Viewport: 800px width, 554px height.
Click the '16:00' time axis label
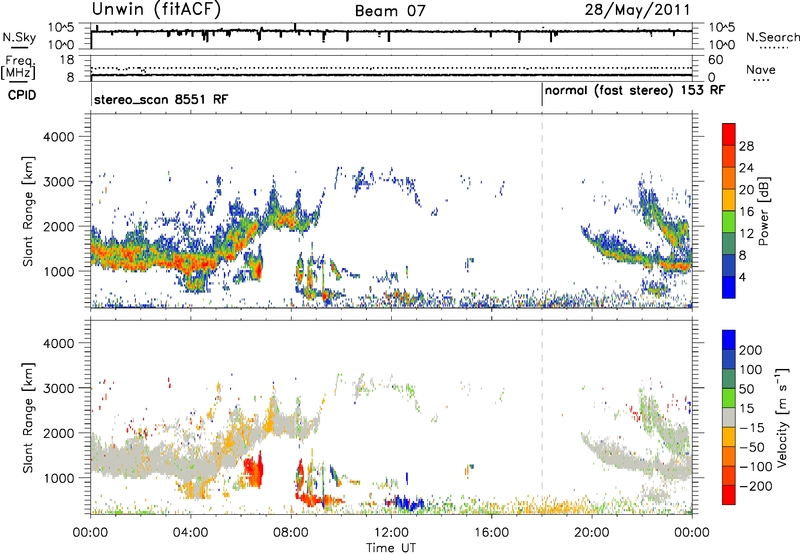491,533
